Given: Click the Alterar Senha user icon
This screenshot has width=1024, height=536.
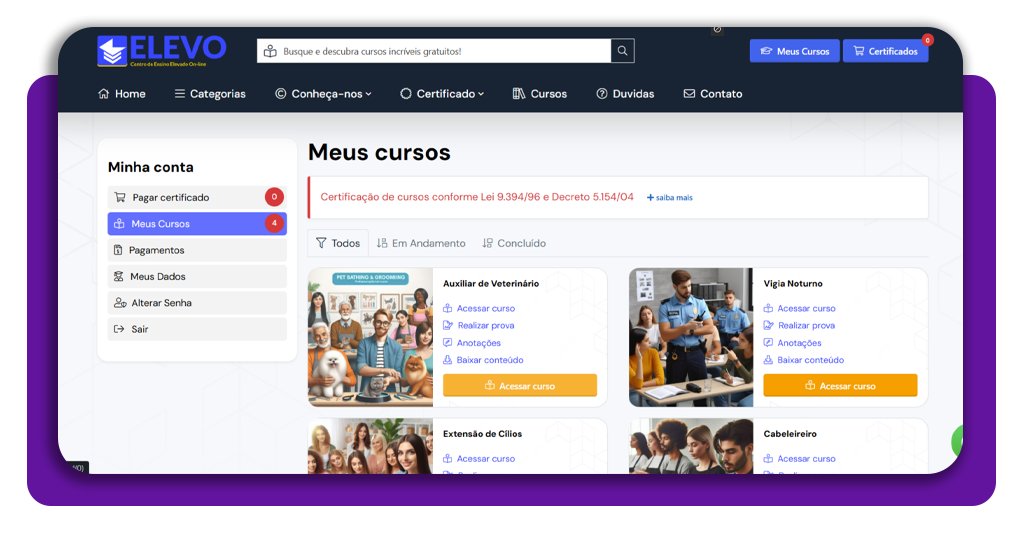Looking at the screenshot, I should coord(120,303).
